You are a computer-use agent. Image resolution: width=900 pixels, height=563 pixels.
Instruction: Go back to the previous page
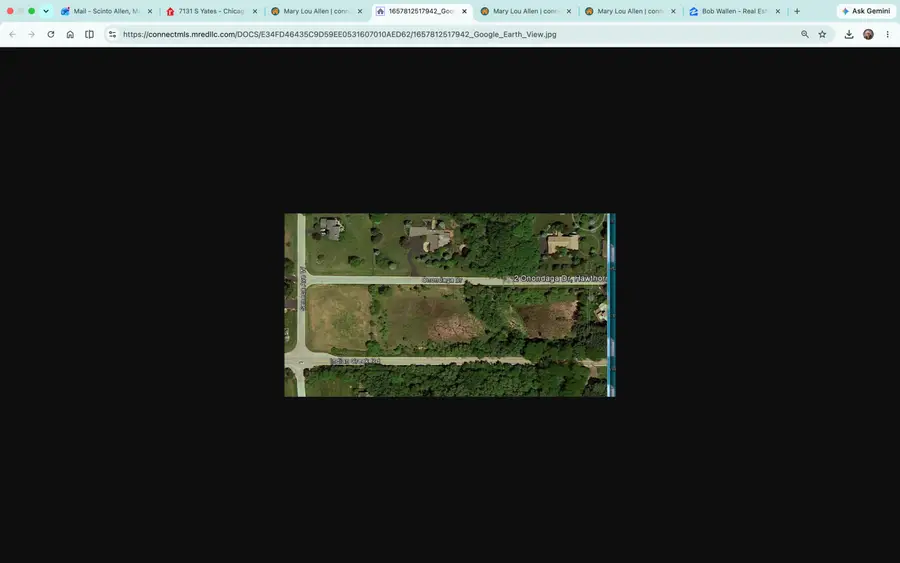tap(13, 34)
